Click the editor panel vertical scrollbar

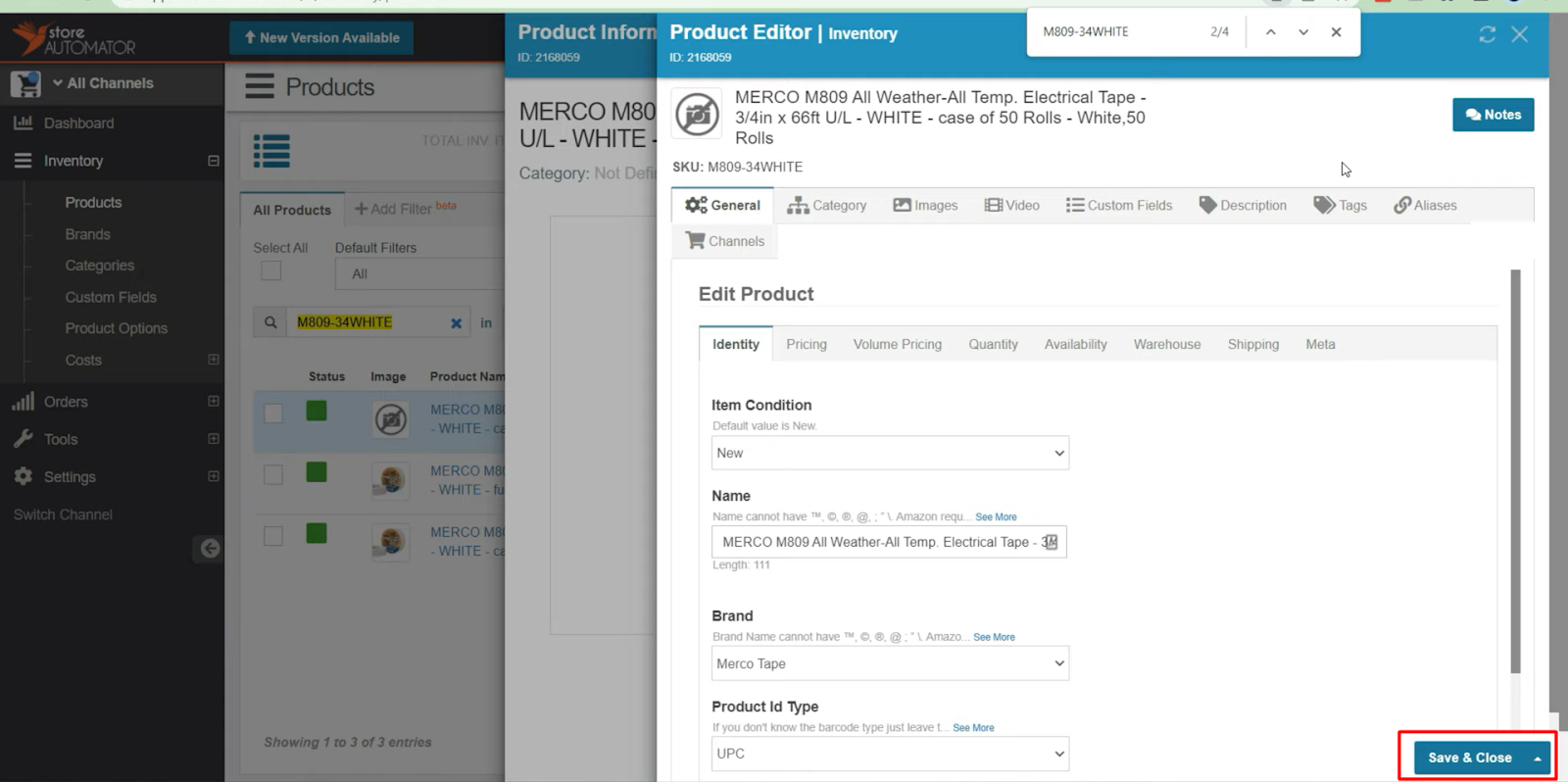[1515, 471]
